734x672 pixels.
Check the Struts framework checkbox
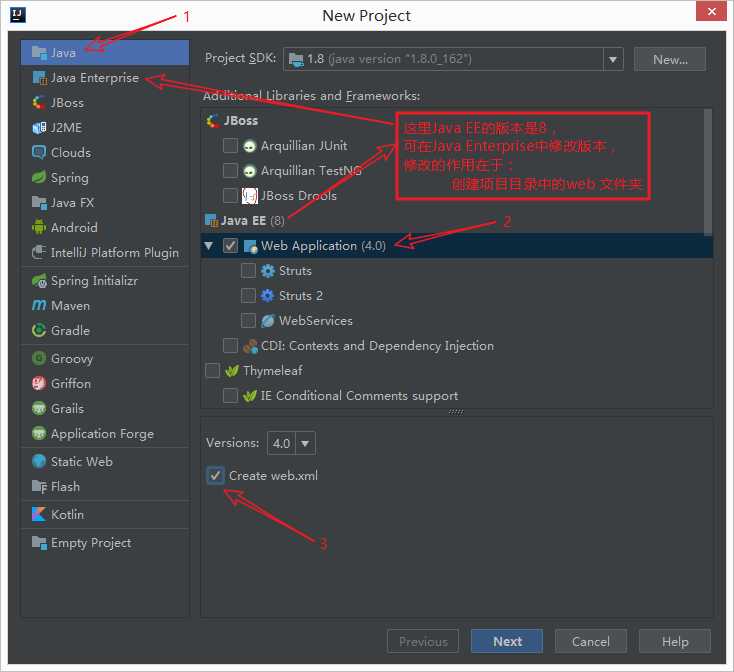point(248,270)
